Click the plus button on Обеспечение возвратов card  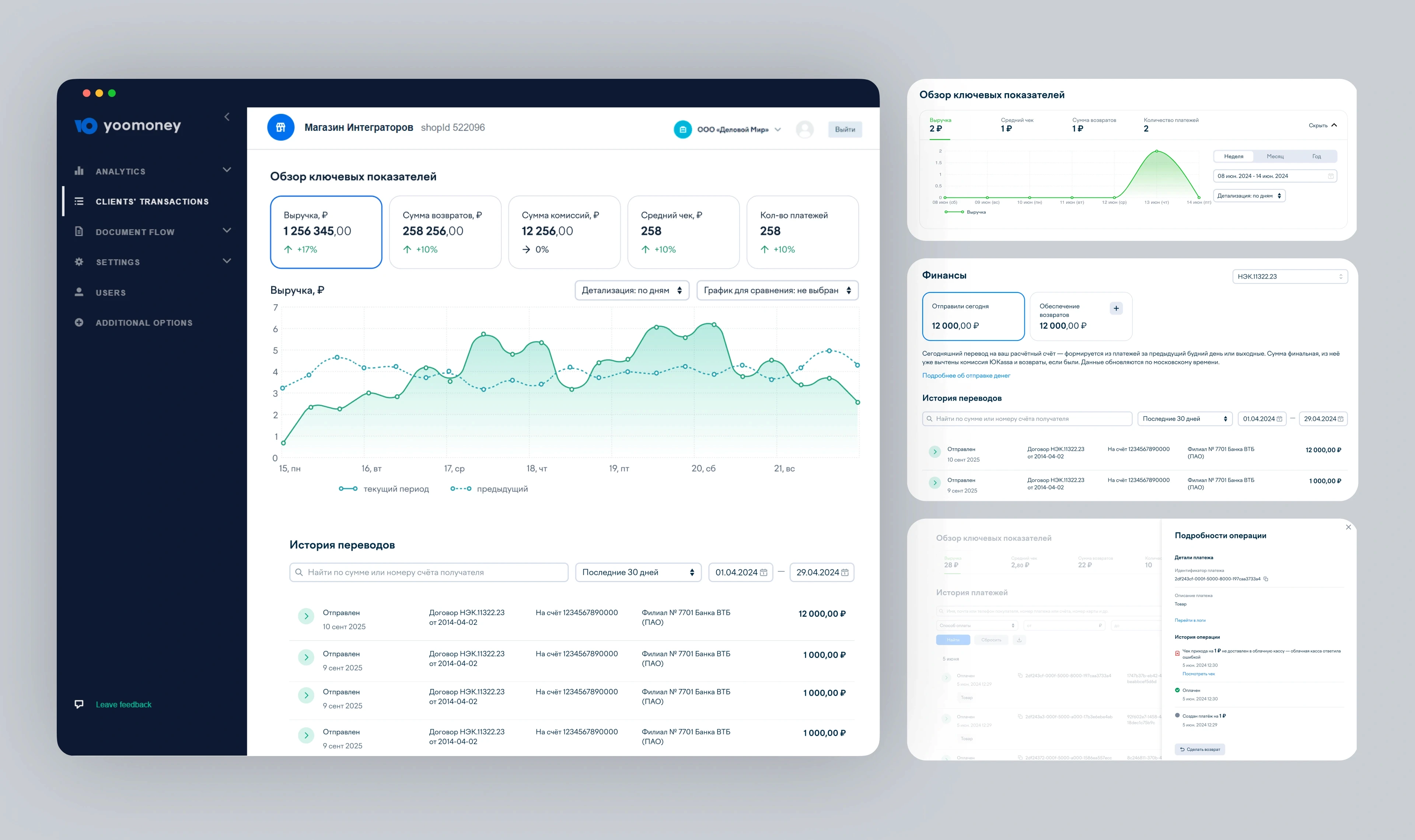pyautogui.click(x=1115, y=308)
